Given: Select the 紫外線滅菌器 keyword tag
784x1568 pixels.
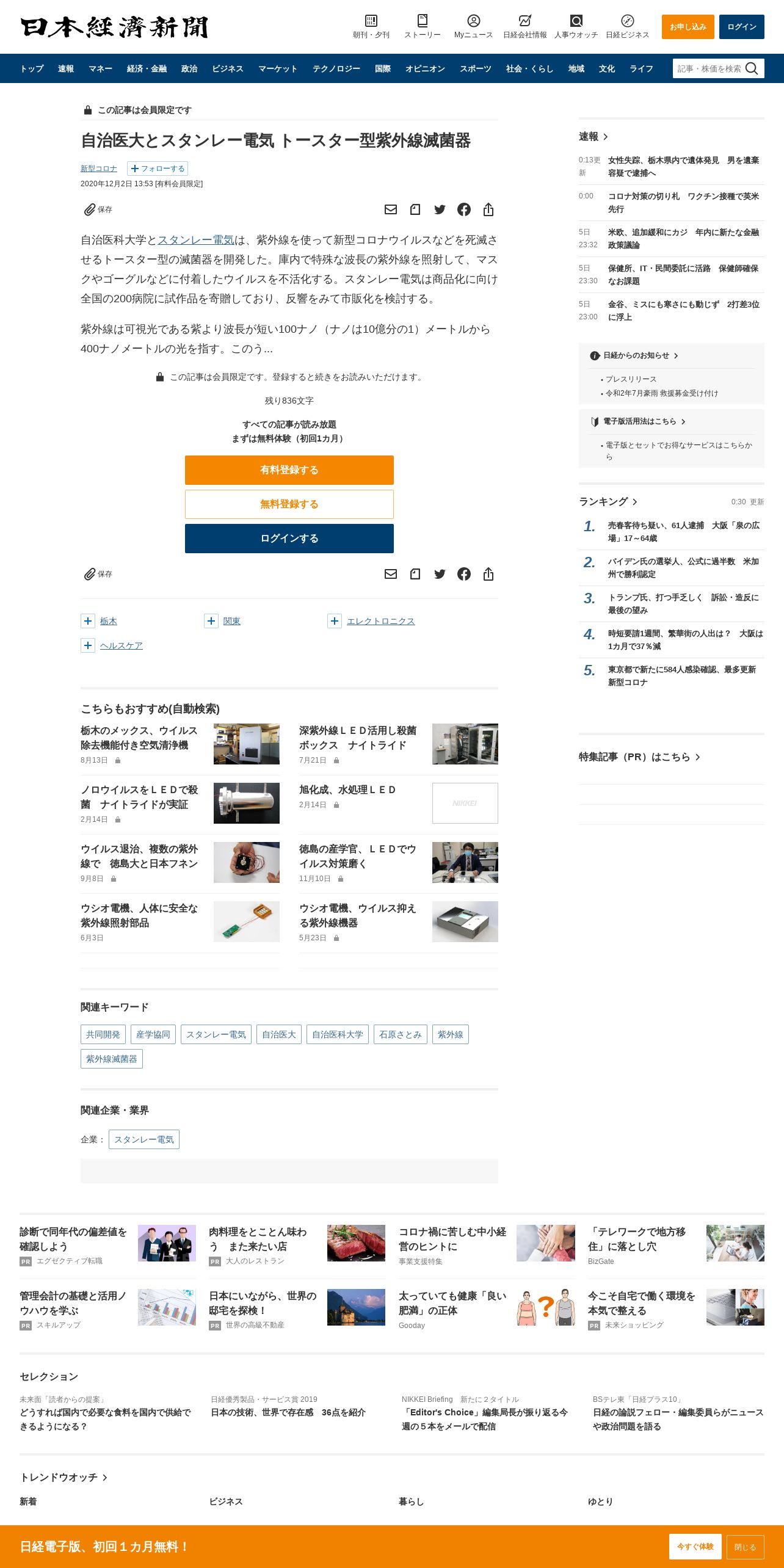Looking at the screenshot, I should tap(112, 1059).
